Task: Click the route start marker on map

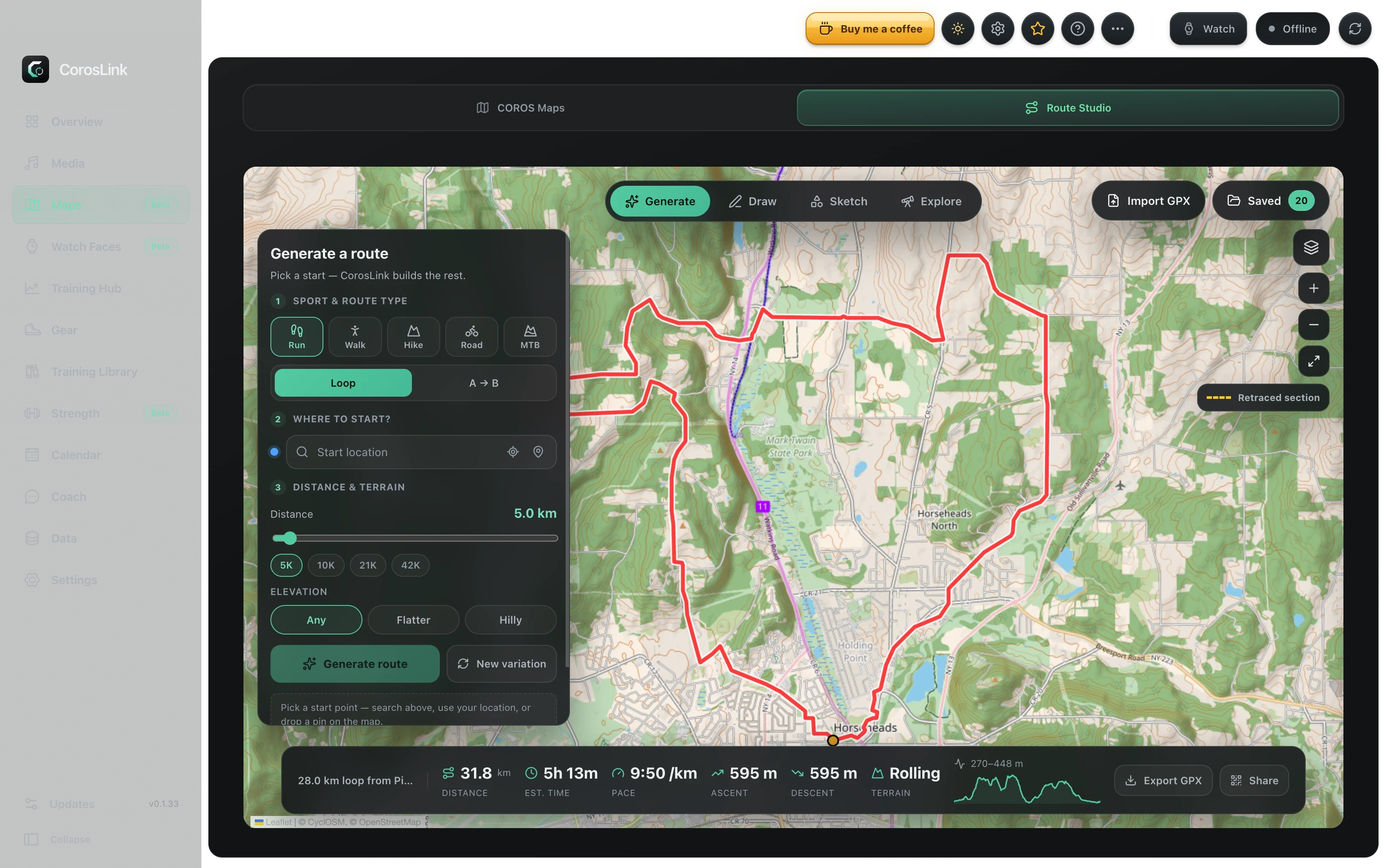Action: point(832,740)
